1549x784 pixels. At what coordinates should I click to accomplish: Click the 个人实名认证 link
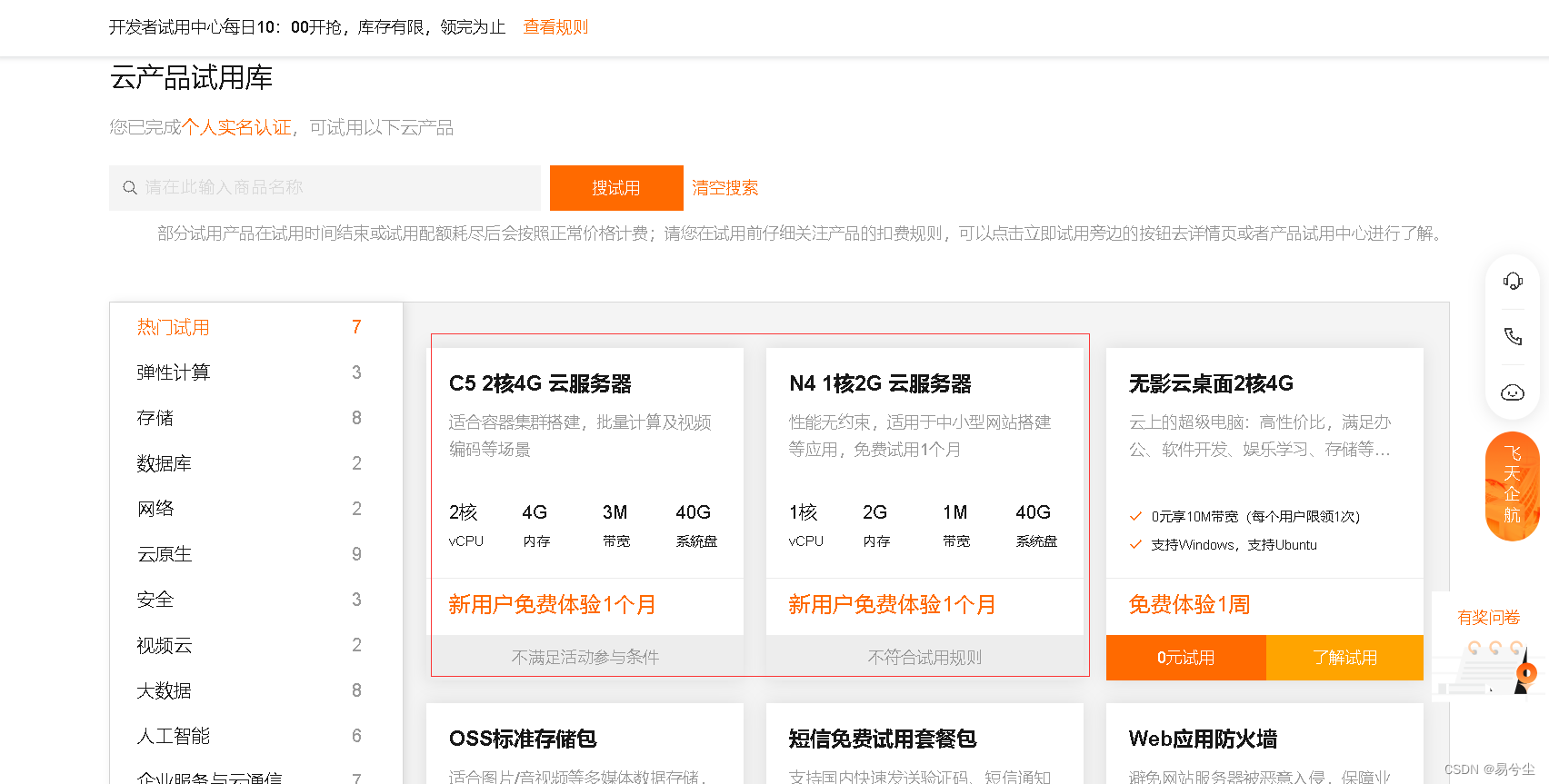[236, 127]
